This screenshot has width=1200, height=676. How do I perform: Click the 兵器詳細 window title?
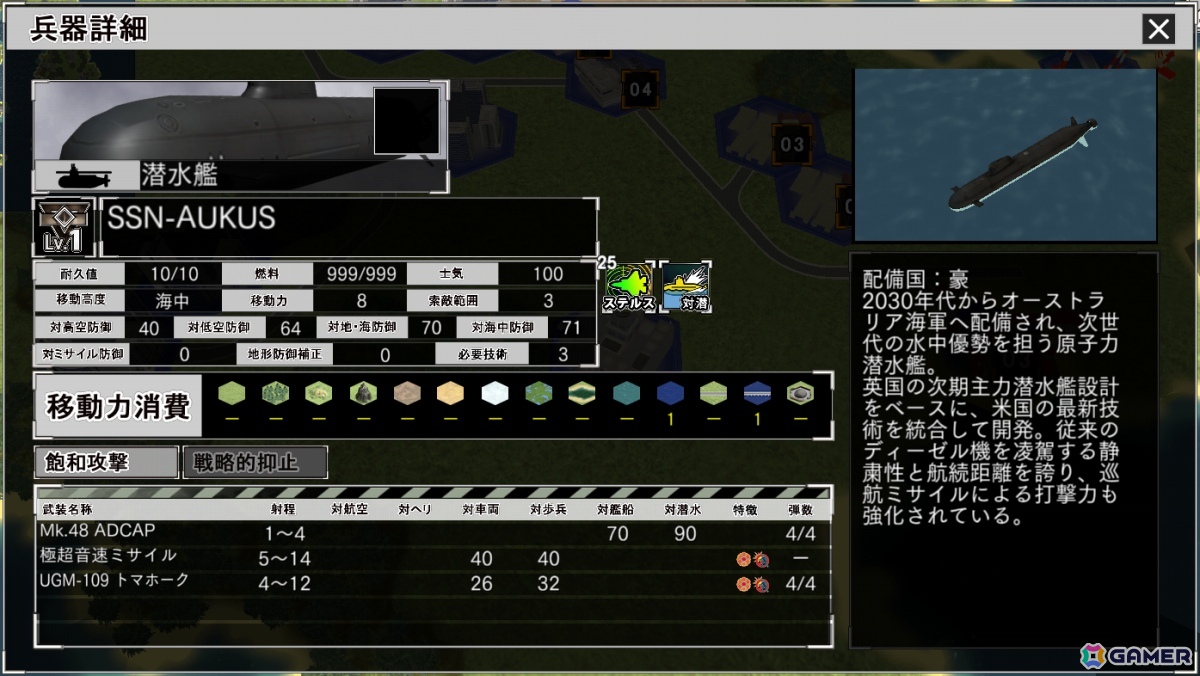(x=90, y=29)
